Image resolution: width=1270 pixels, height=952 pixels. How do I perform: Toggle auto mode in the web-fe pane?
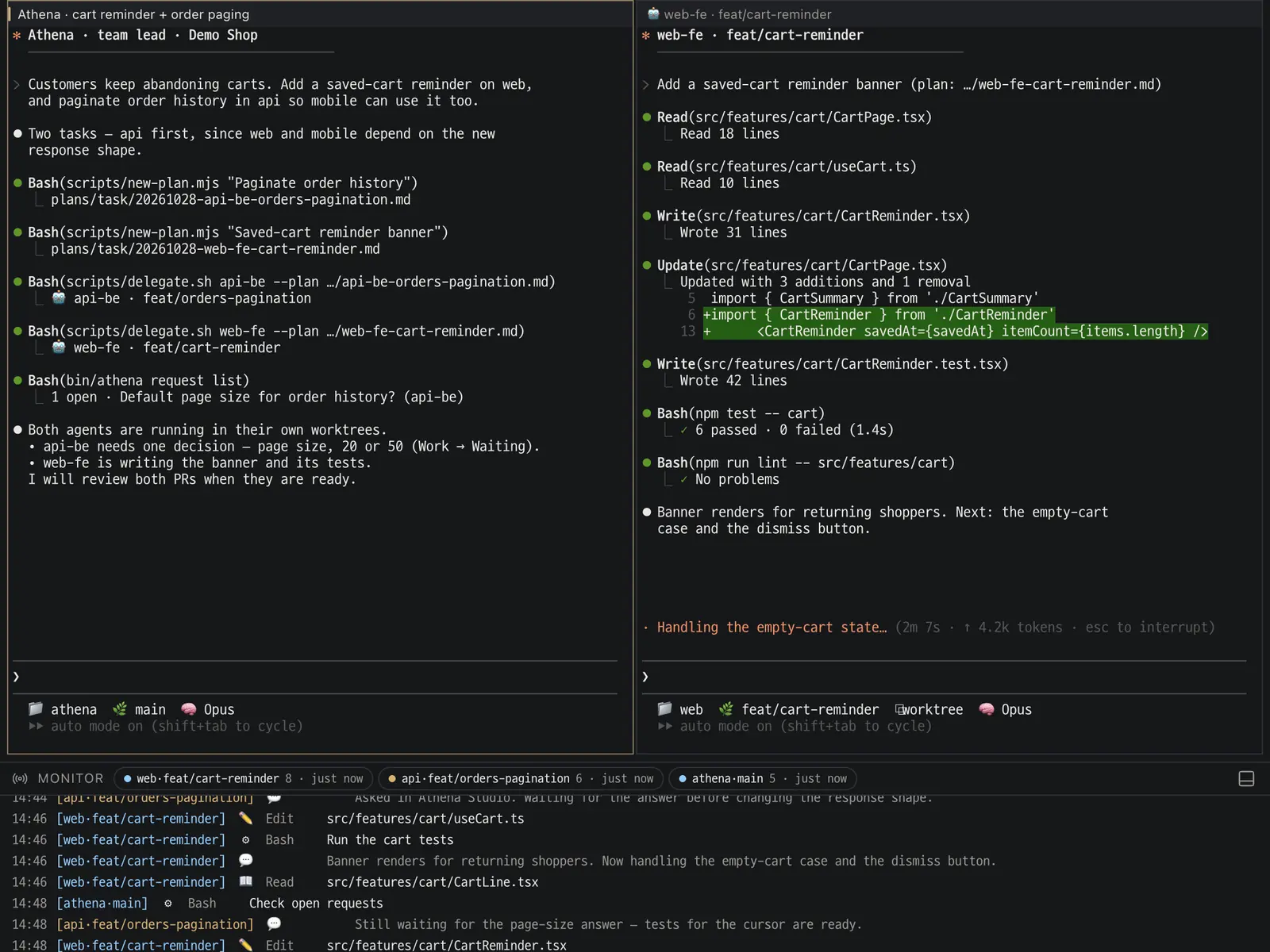795,727
